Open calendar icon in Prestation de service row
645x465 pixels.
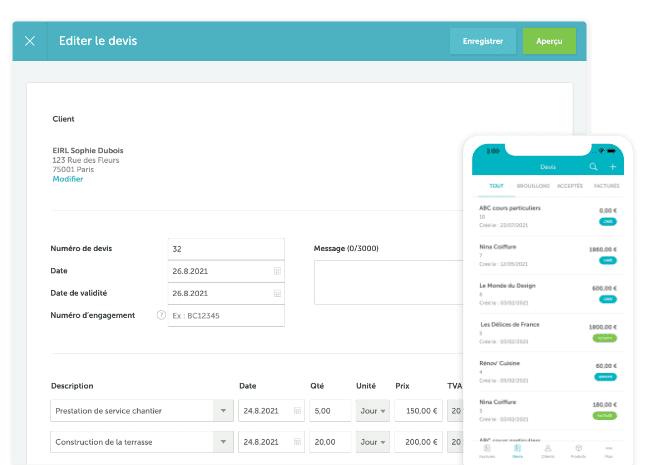tap(297, 411)
